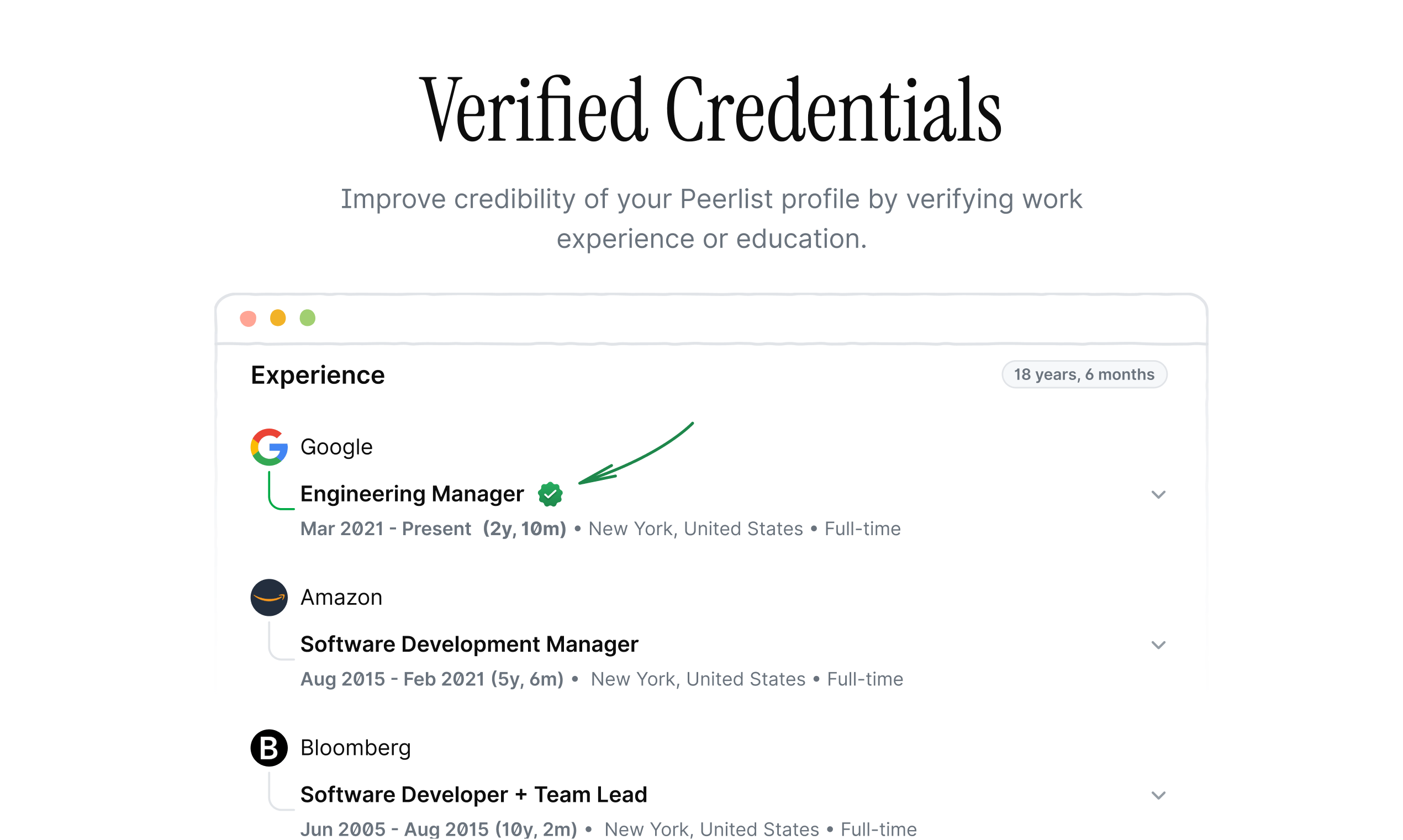Click the Full-time label under Engineering Manager
The width and height of the screenshot is (1403, 840).
[x=863, y=529]
